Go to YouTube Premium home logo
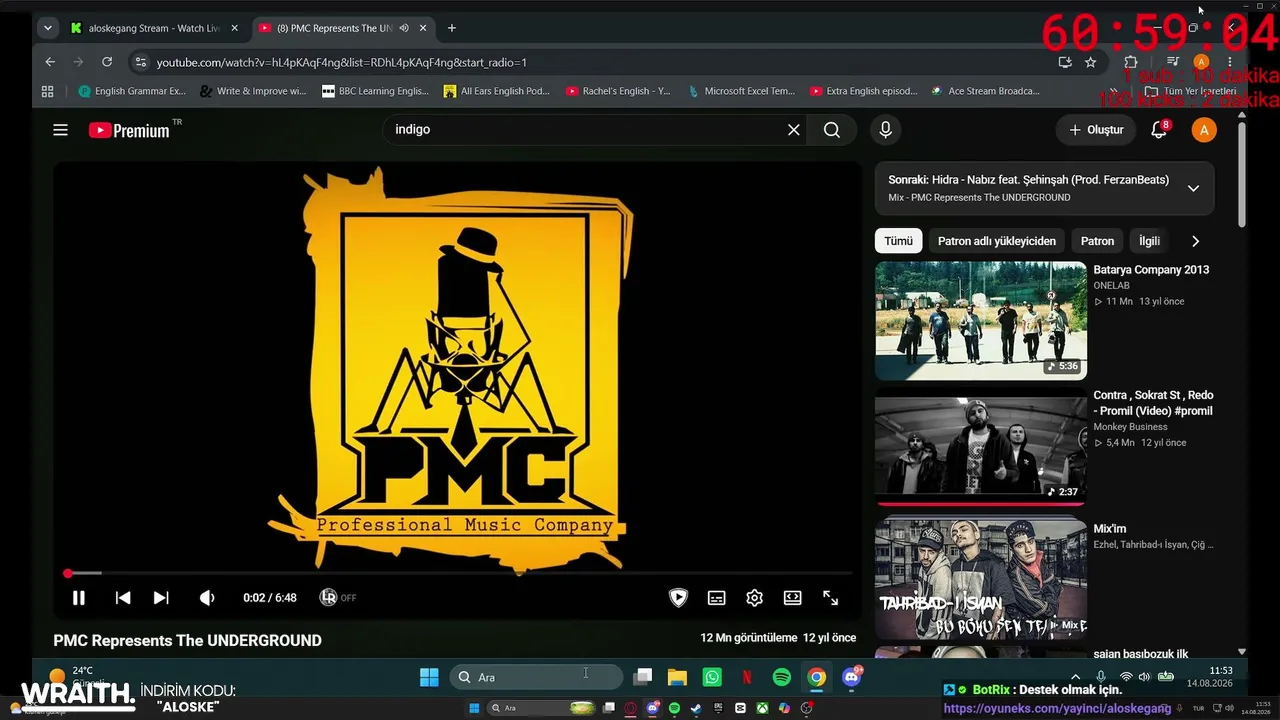 point(129,130)
